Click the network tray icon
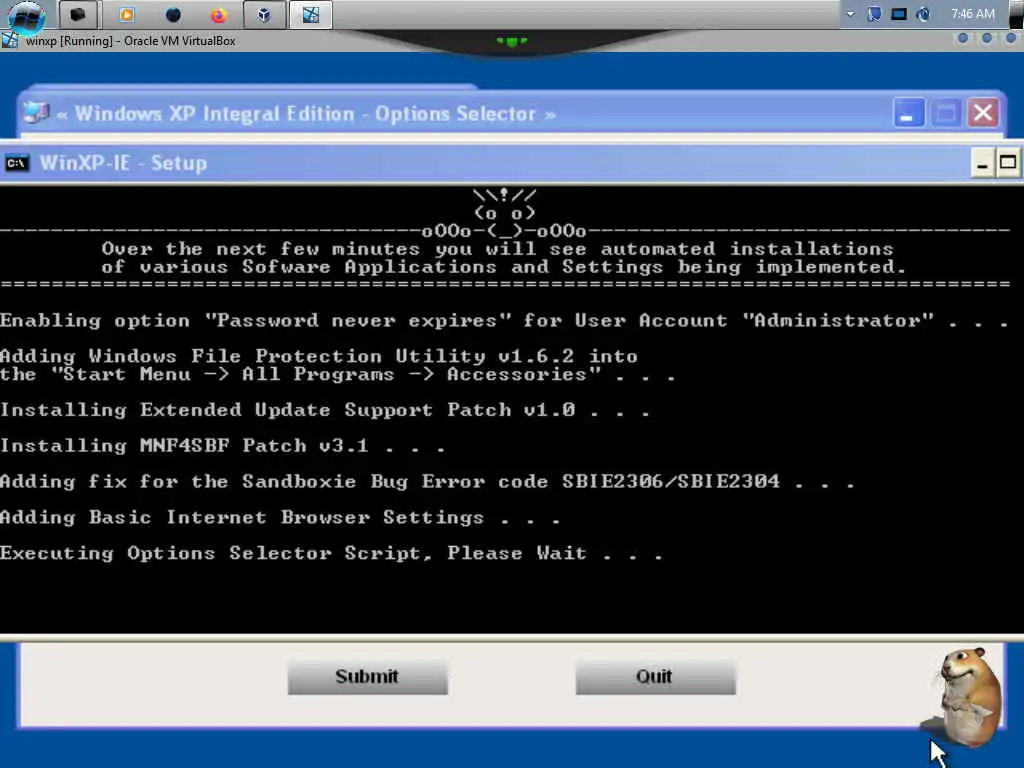The width and height of the screenshot is (1024, 768). tap(923, 14)
